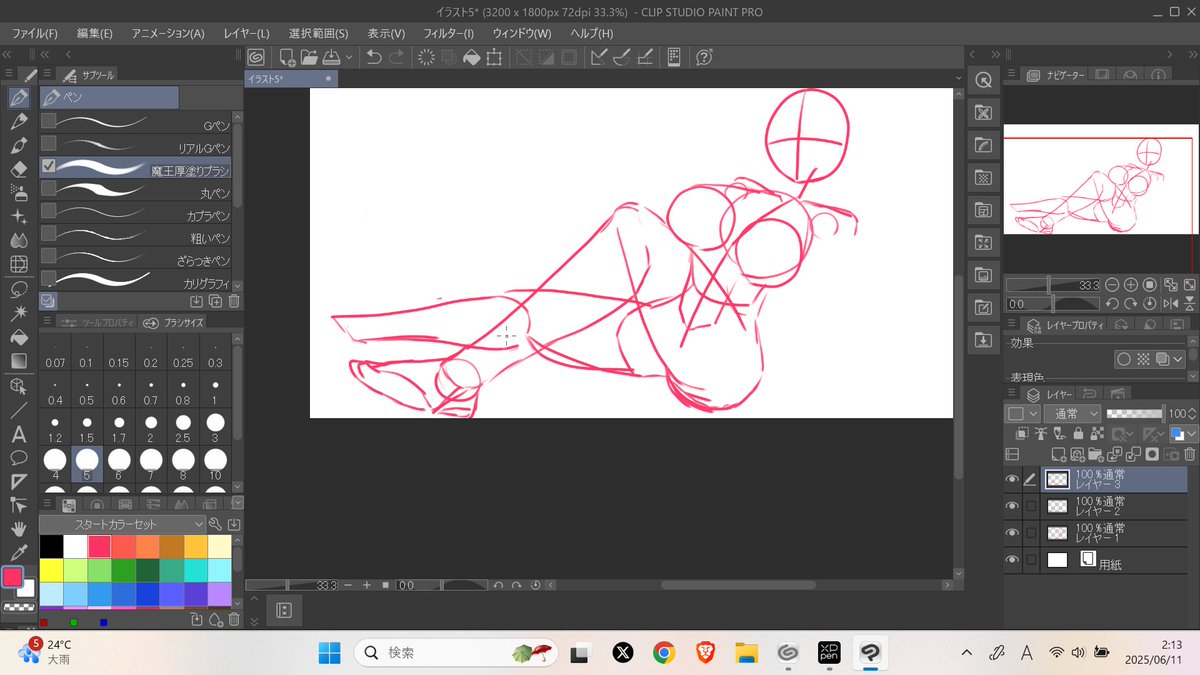Viewport: 1200px width, 675px height.
Task: Click the New document icon in the command bar
Action: point(288,58)
